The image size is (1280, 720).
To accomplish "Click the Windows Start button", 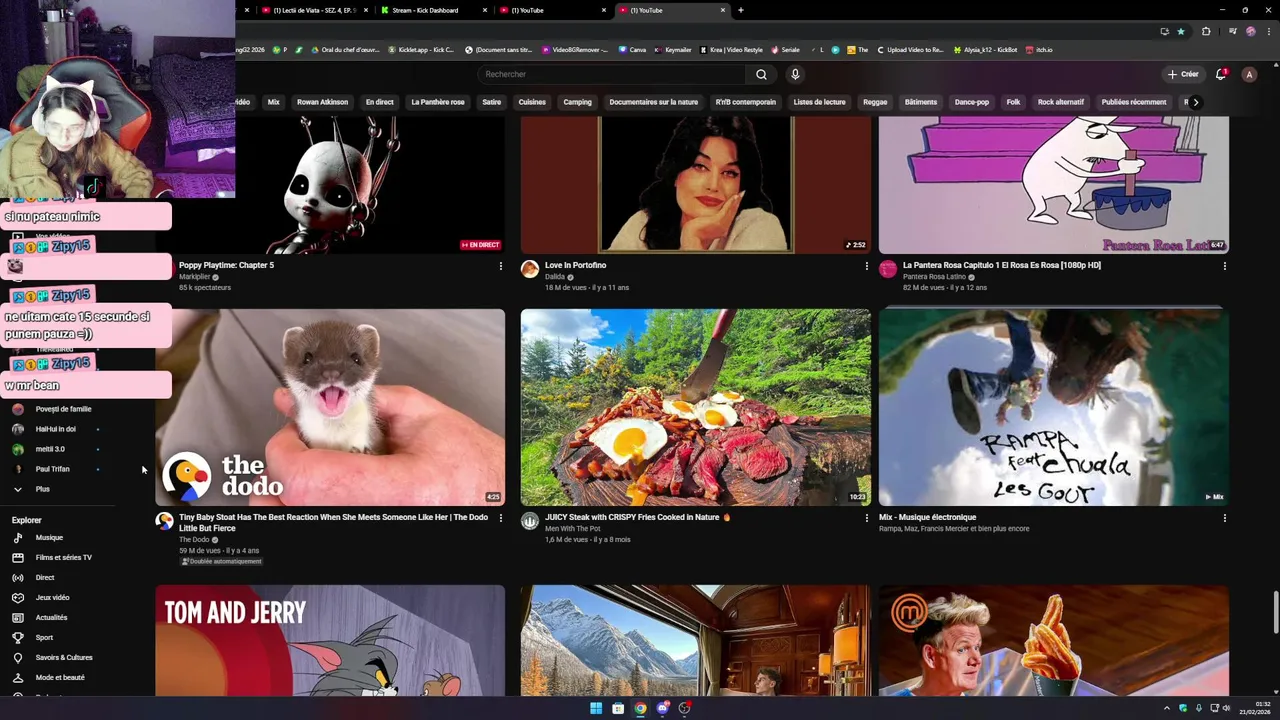I will 596,708.
